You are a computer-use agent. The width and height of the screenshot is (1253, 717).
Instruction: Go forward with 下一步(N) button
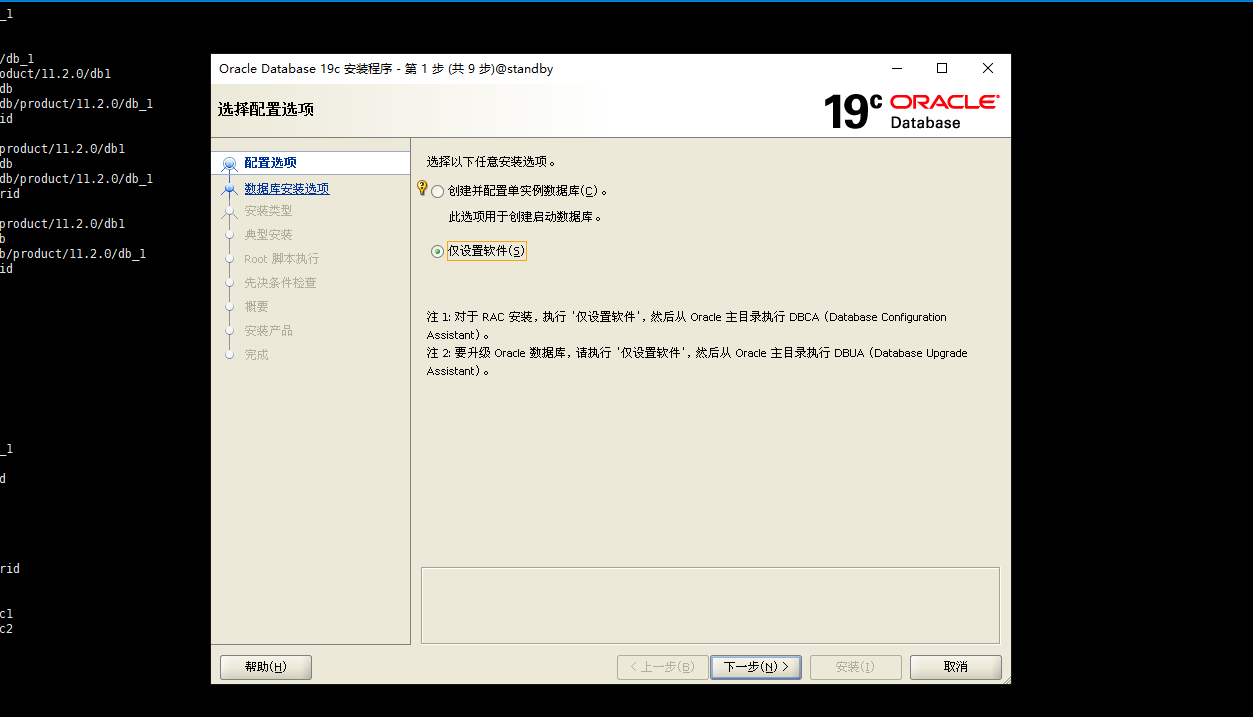coord(755,667)
